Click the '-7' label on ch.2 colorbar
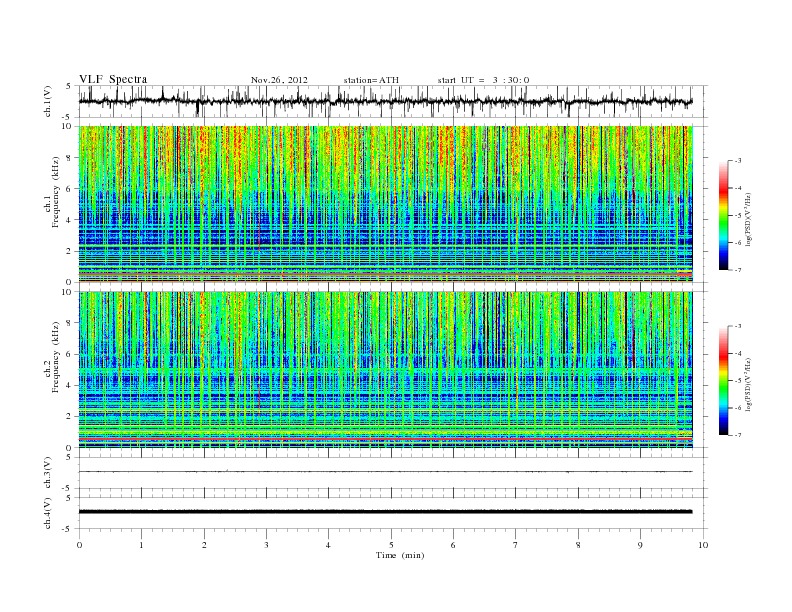This screenshot has height=612, width=792. click(738, 435)
